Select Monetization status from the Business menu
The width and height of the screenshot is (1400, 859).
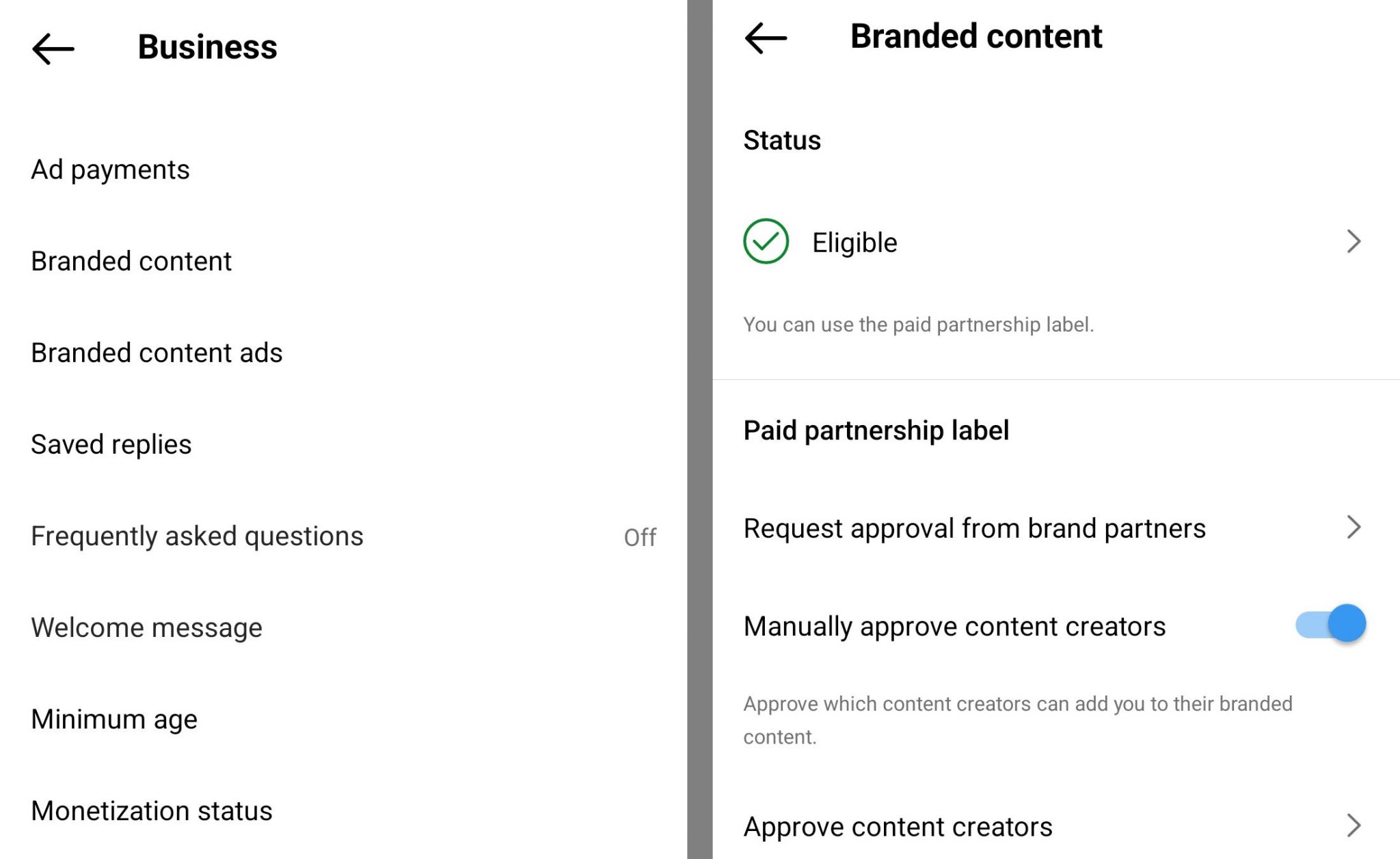coord(152,810)
